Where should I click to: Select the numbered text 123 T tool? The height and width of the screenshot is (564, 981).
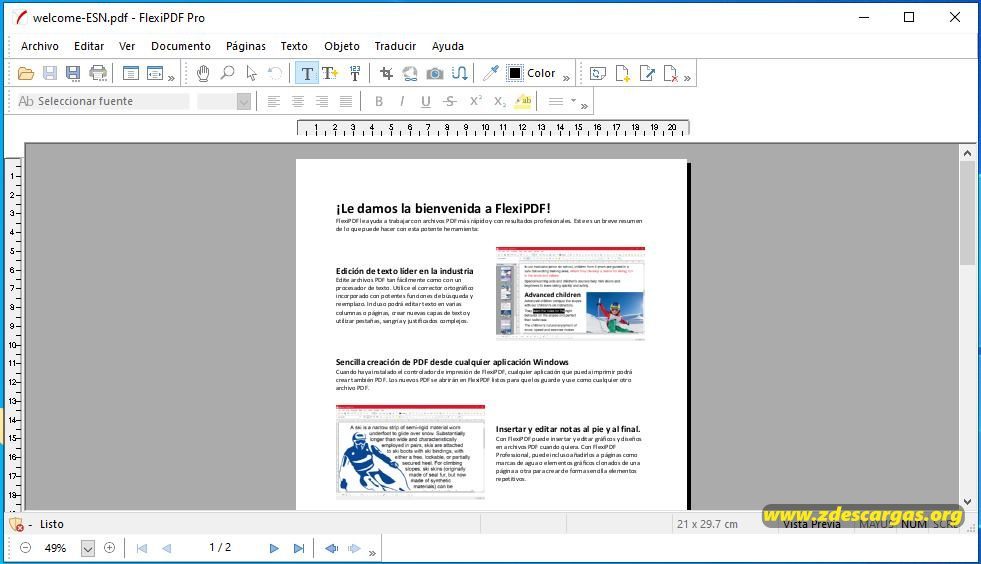click(x=355, y=73)
